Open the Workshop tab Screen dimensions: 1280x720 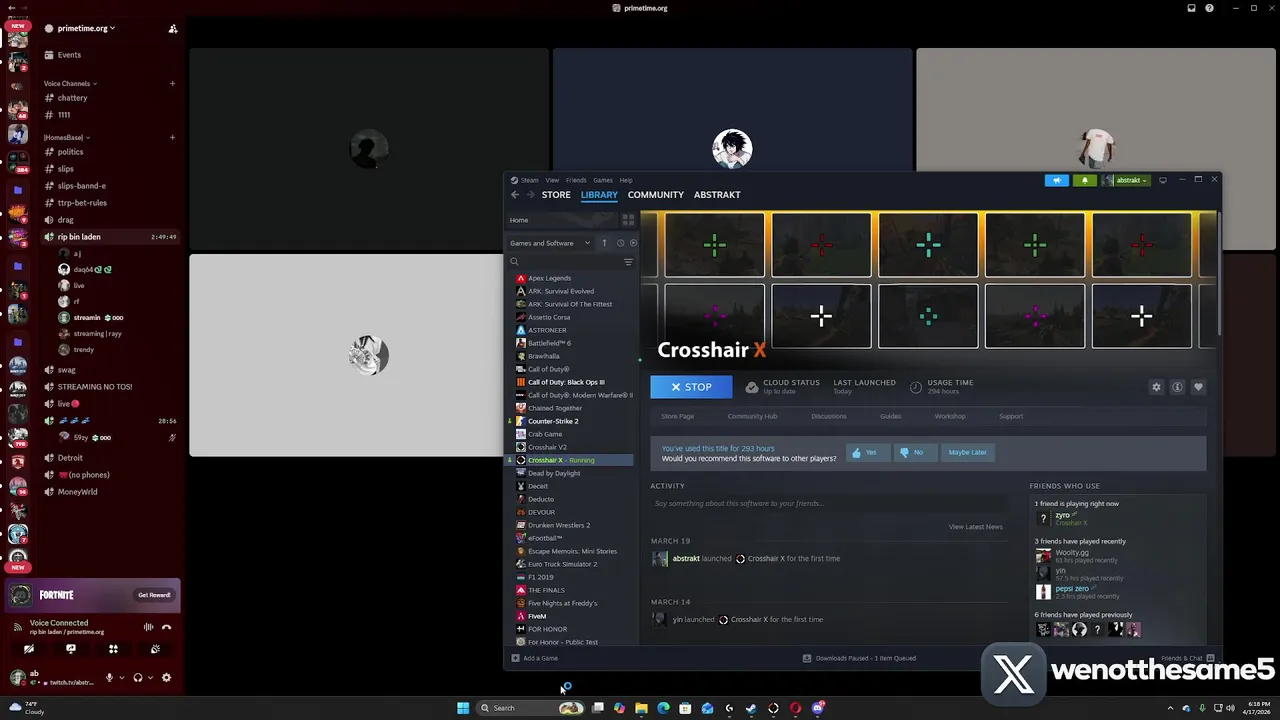click(950, 416)
